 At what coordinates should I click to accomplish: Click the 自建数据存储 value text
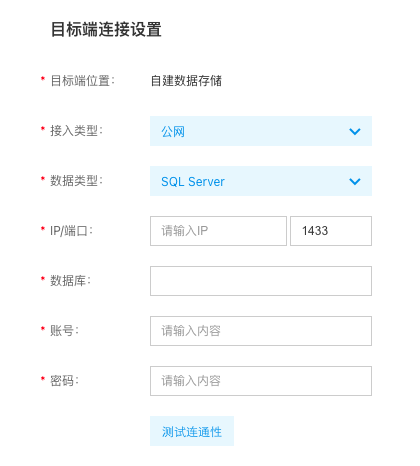[x=186, y=81]
